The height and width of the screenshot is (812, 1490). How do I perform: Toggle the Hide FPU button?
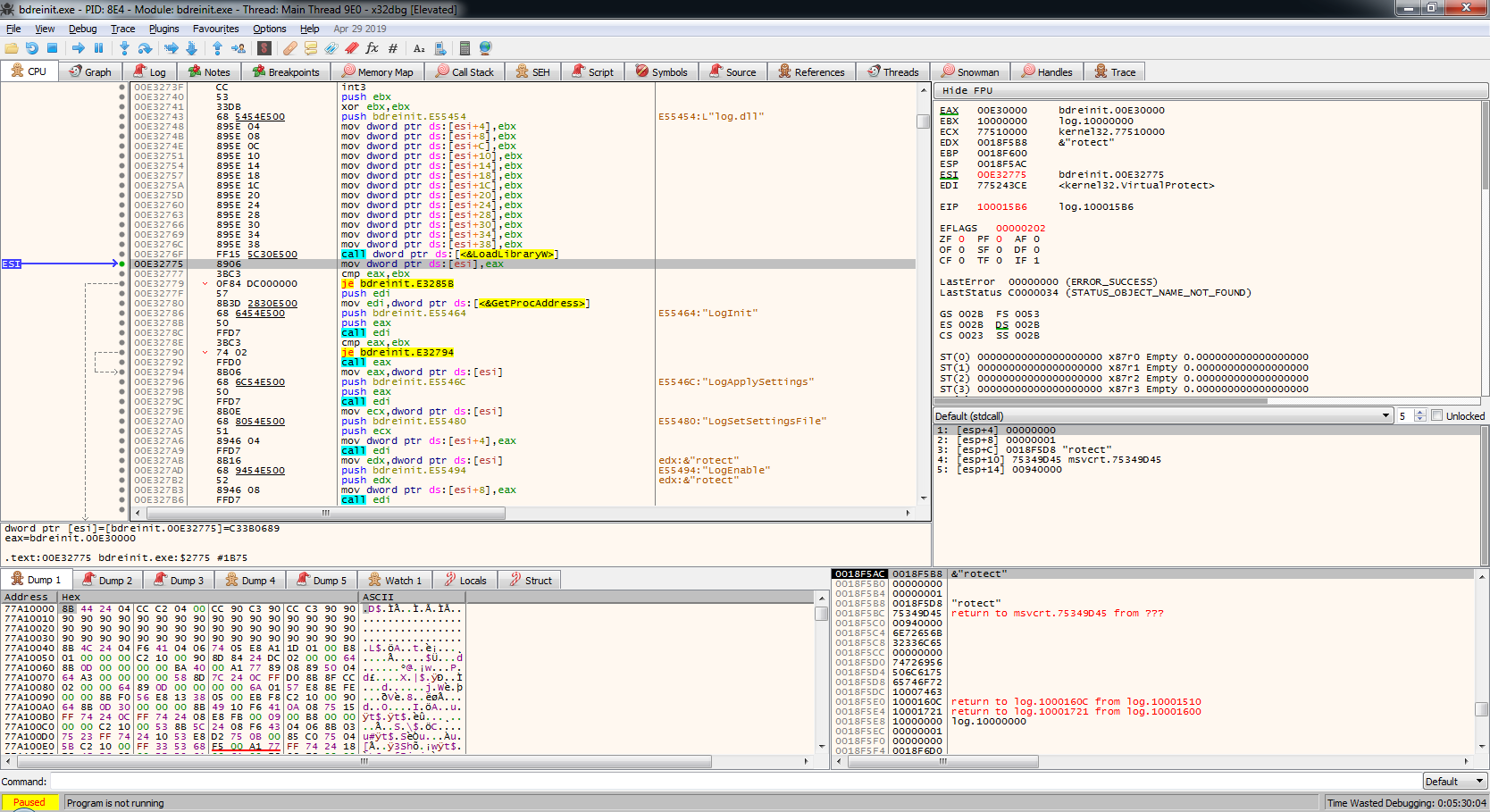coord(967,91)
